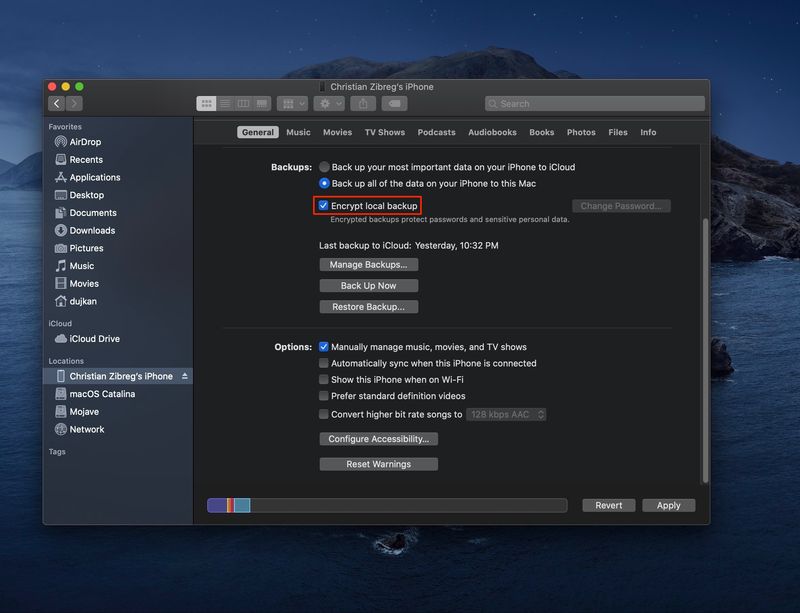
Task: Go back with the left chevron button
Action: (x=57, y=104)
